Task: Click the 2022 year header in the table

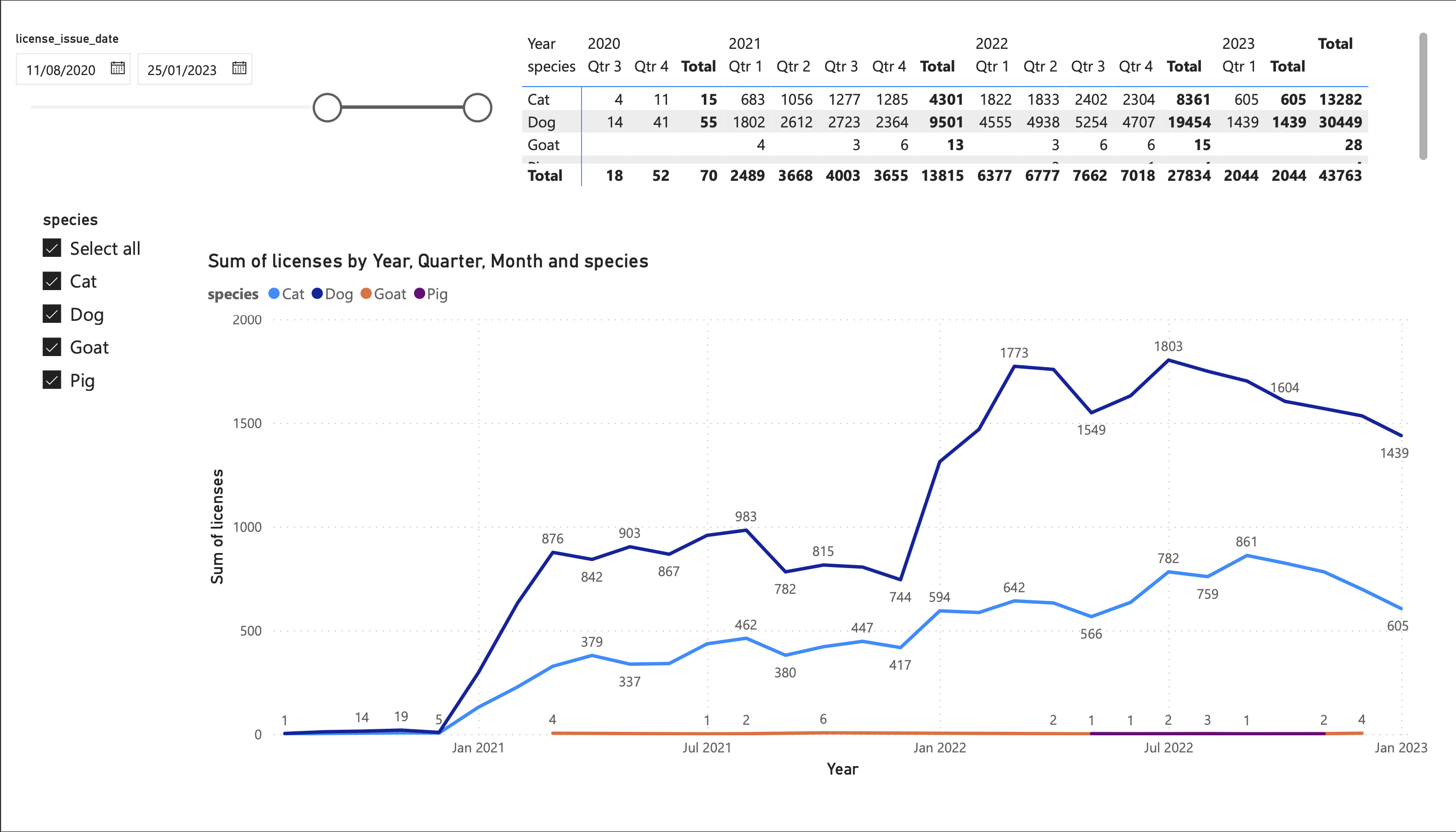Action: [992, 43]
